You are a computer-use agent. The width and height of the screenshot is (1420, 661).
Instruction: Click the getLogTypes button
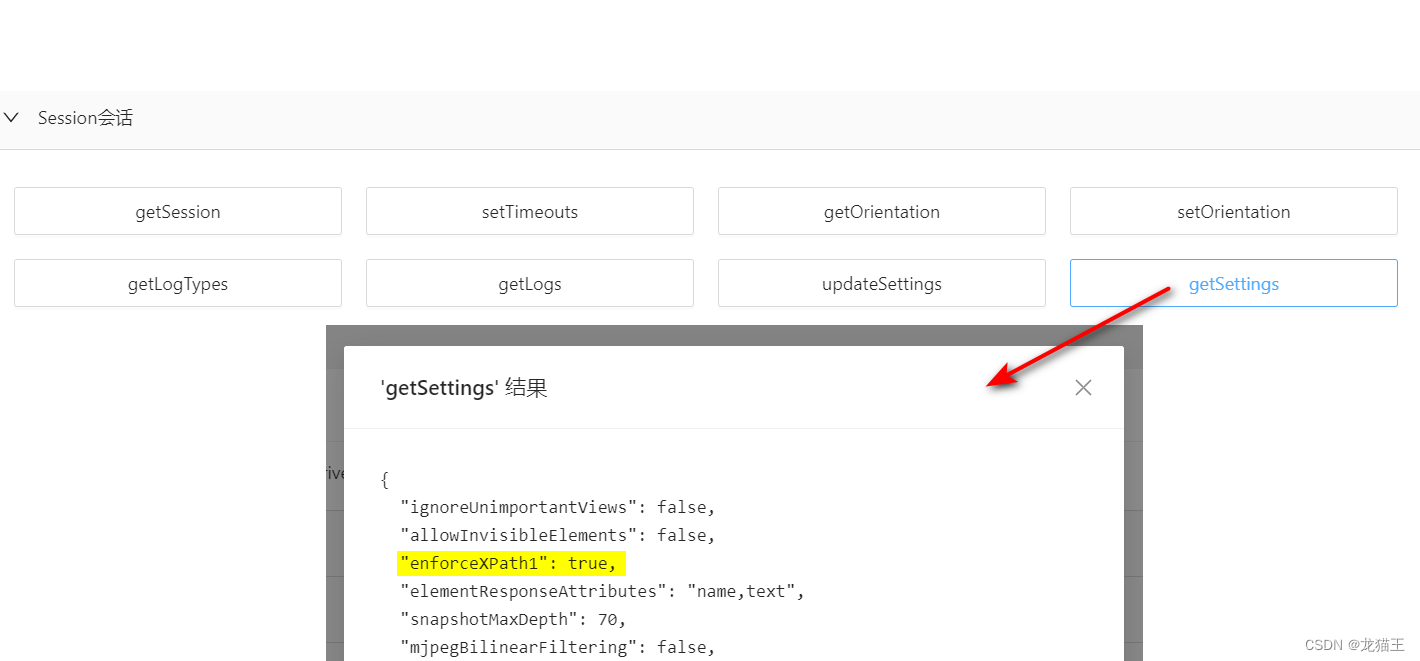pyautogui.click(x=177, y=283)
